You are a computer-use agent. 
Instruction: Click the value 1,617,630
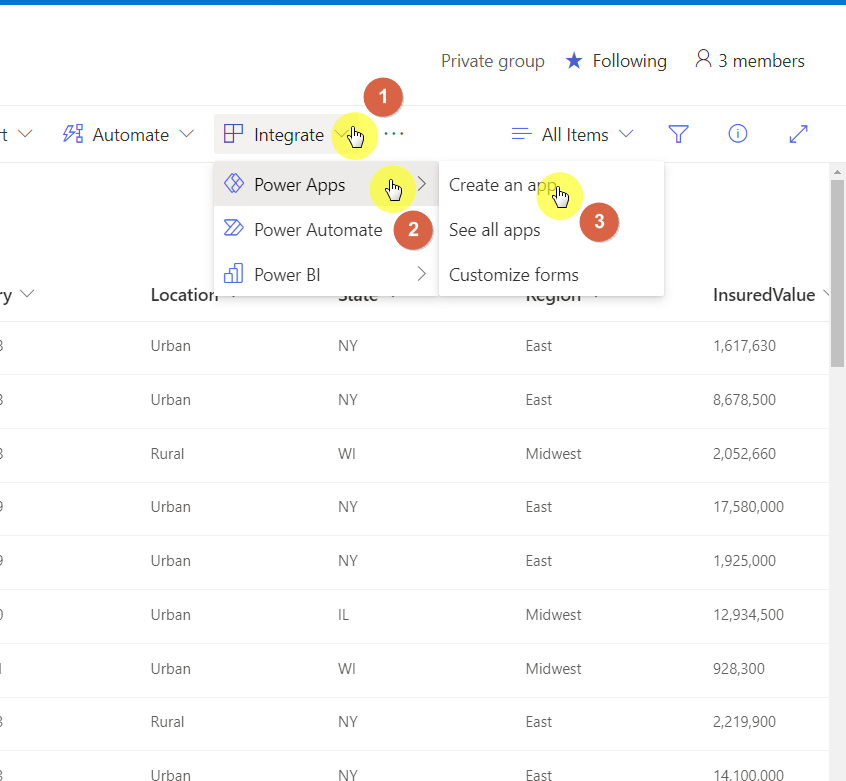tap(744, 346)
